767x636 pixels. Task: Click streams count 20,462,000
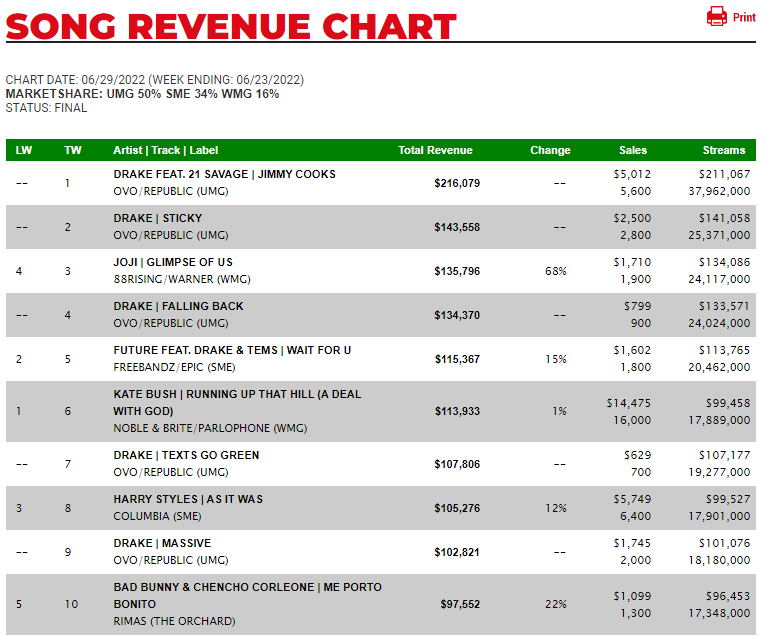coord(719,367)
